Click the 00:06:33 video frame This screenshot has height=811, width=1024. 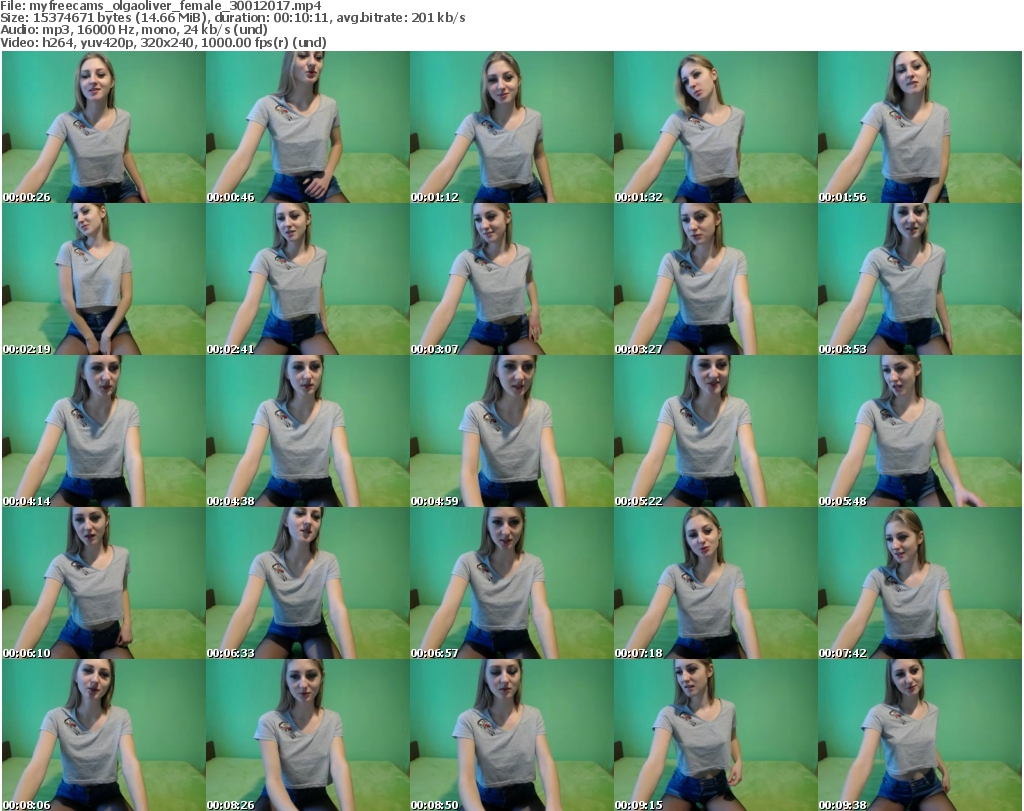[x=308, y=582]
